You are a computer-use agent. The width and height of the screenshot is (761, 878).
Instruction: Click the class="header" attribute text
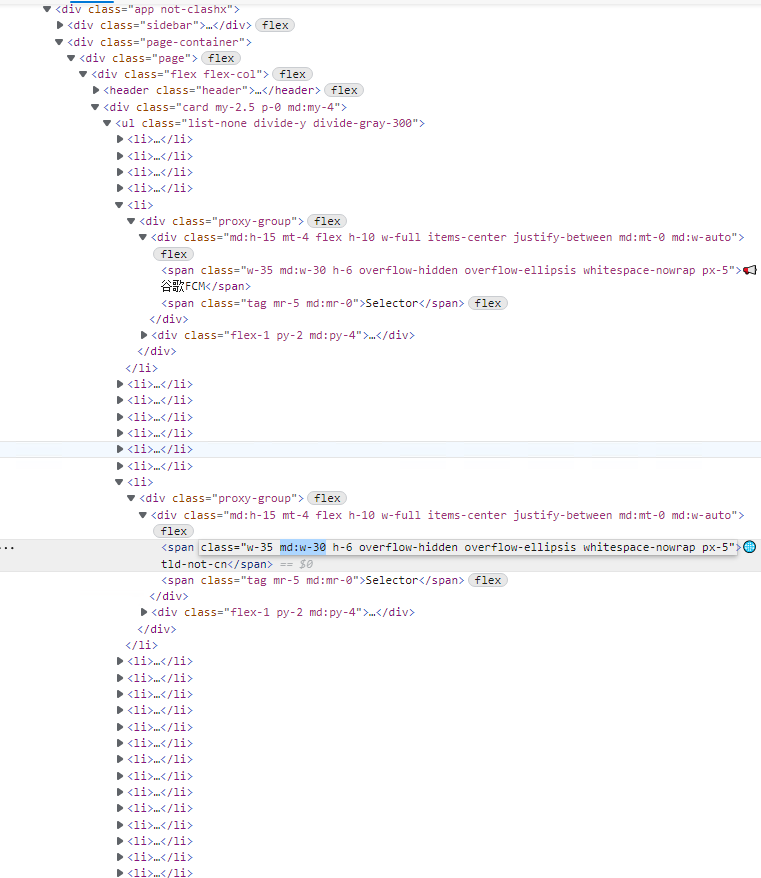tap(202, 90)
